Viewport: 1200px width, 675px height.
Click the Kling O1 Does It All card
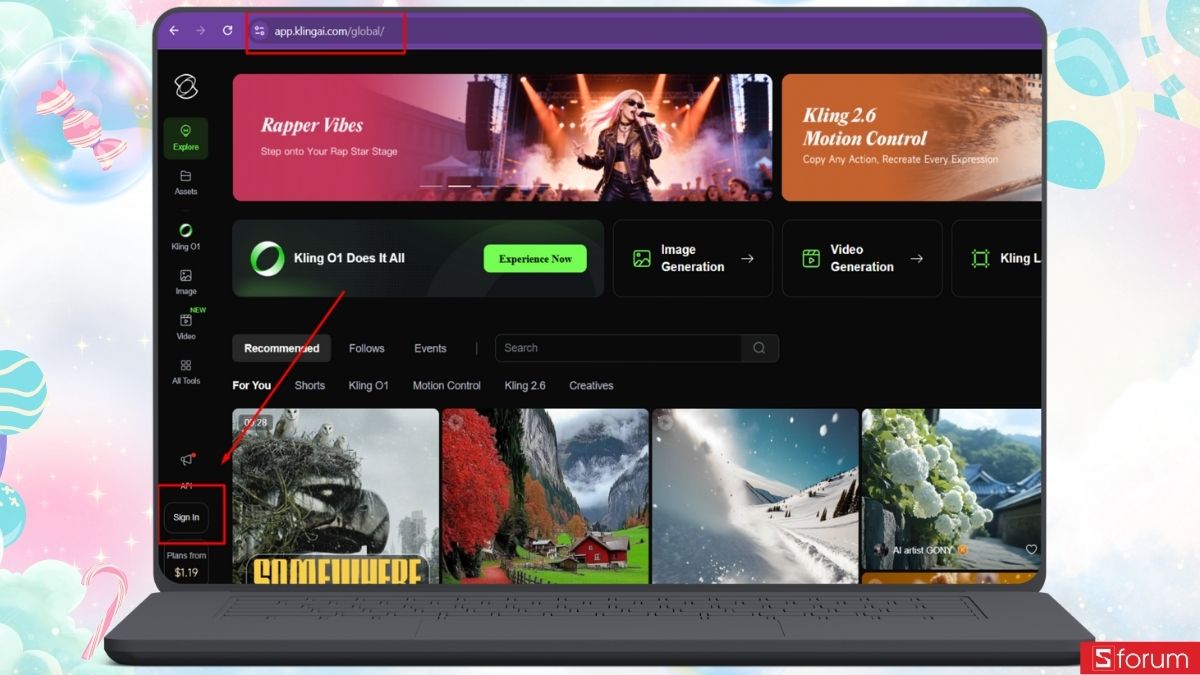coord(418,258)
